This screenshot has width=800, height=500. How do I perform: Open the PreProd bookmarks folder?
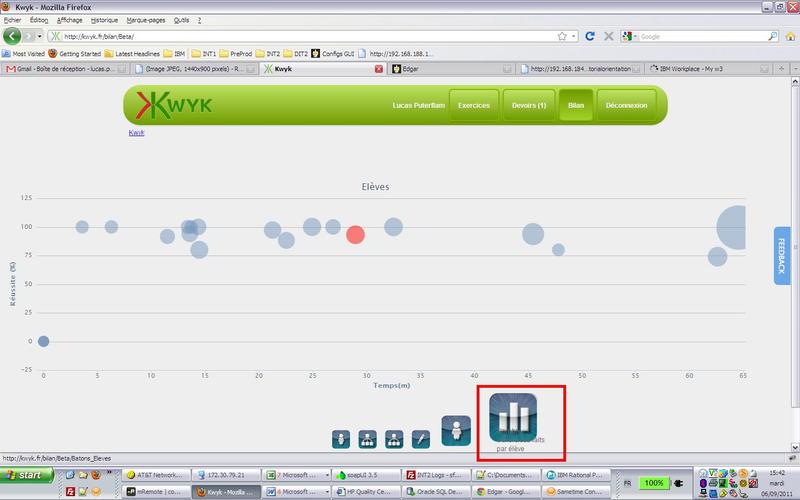pyautogui.click(x=236, y=54)
